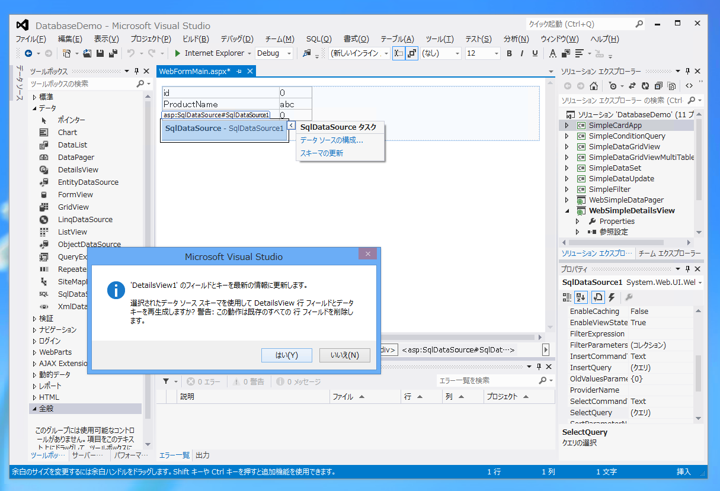Click the asp:SqlDataSource tag breadcrumb
The width and height of the screenshot is (720, 491).
[457, 350]
